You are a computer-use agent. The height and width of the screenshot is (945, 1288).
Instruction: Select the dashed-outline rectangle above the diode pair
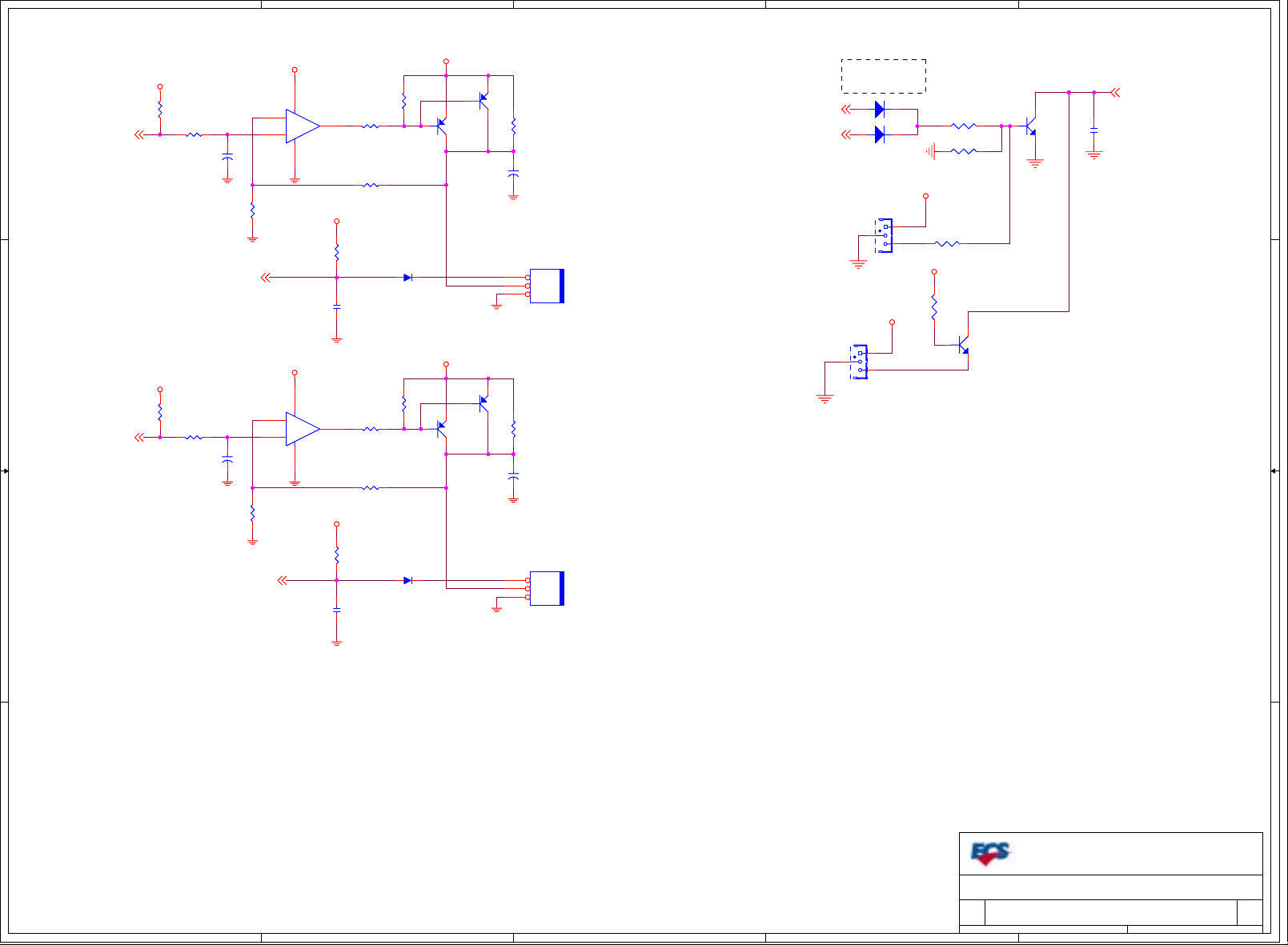pyautogui.click(x=884, y=76)
